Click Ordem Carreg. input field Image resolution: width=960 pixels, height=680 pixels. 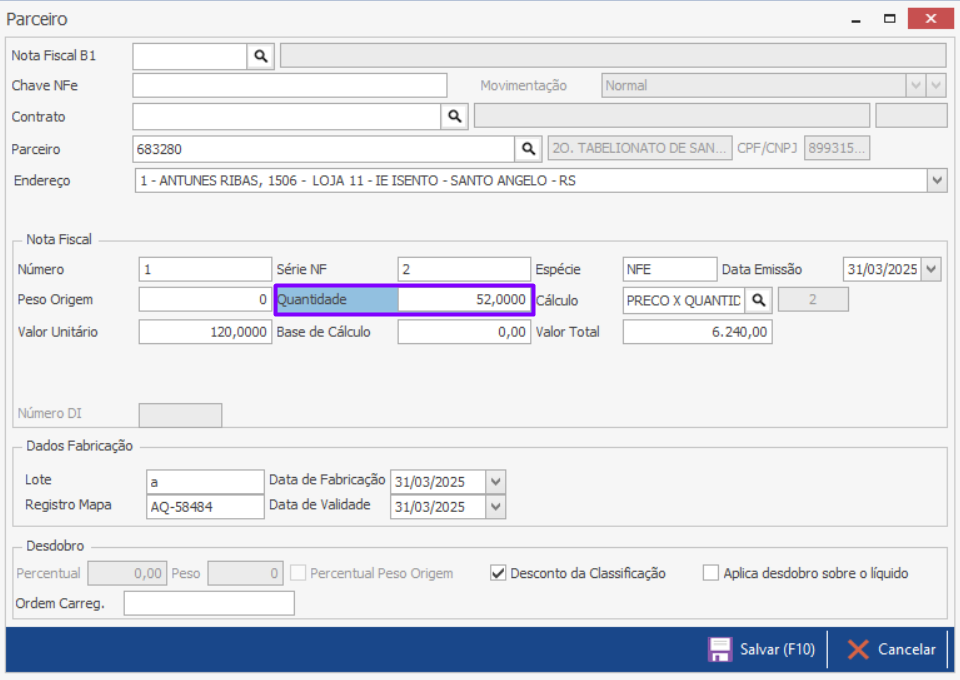[209, 603]
